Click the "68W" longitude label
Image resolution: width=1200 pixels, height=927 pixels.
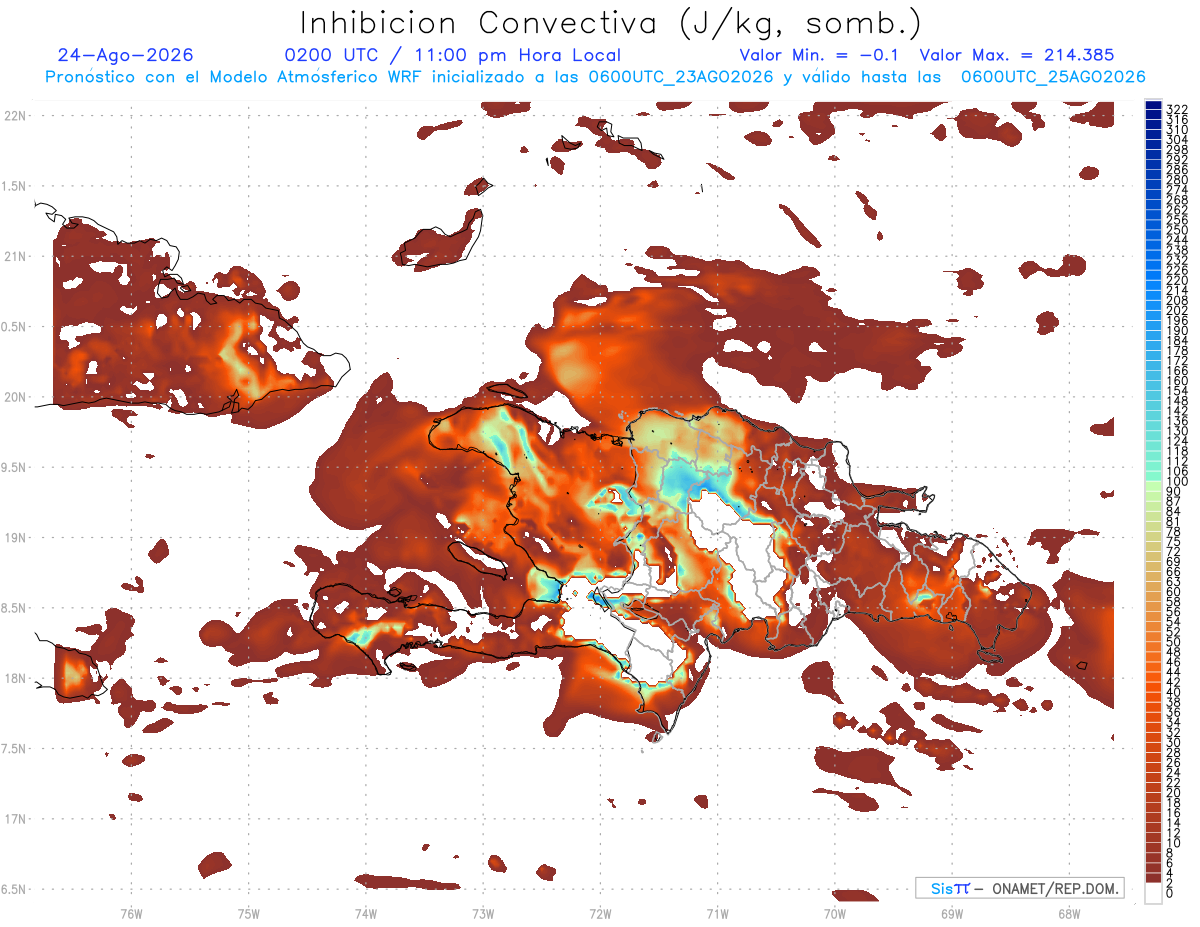click(x=1069, y=913)
